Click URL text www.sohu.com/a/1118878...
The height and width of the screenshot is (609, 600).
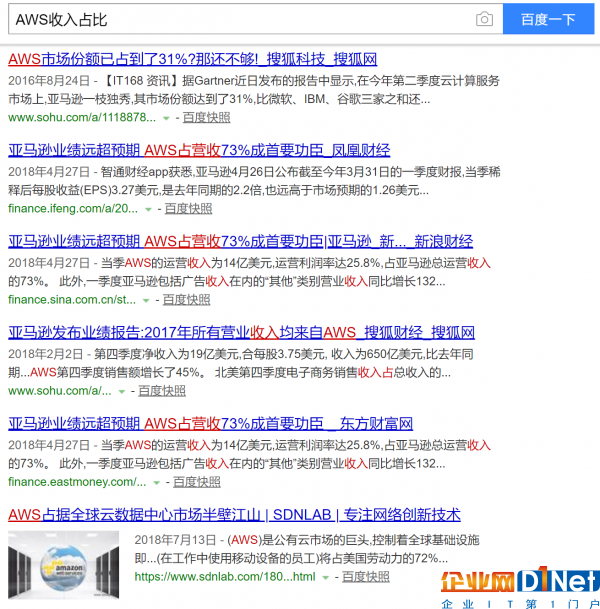[82, 117]
